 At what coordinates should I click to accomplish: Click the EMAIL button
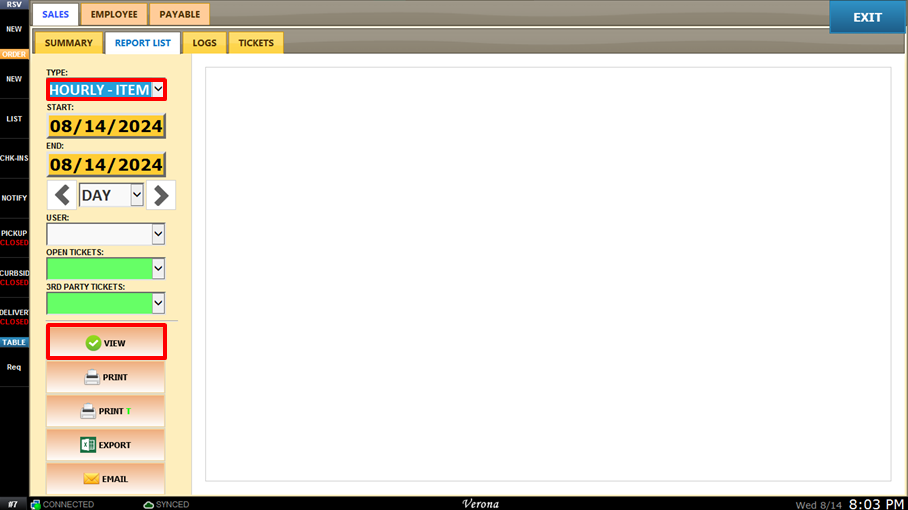click(106, 479)
